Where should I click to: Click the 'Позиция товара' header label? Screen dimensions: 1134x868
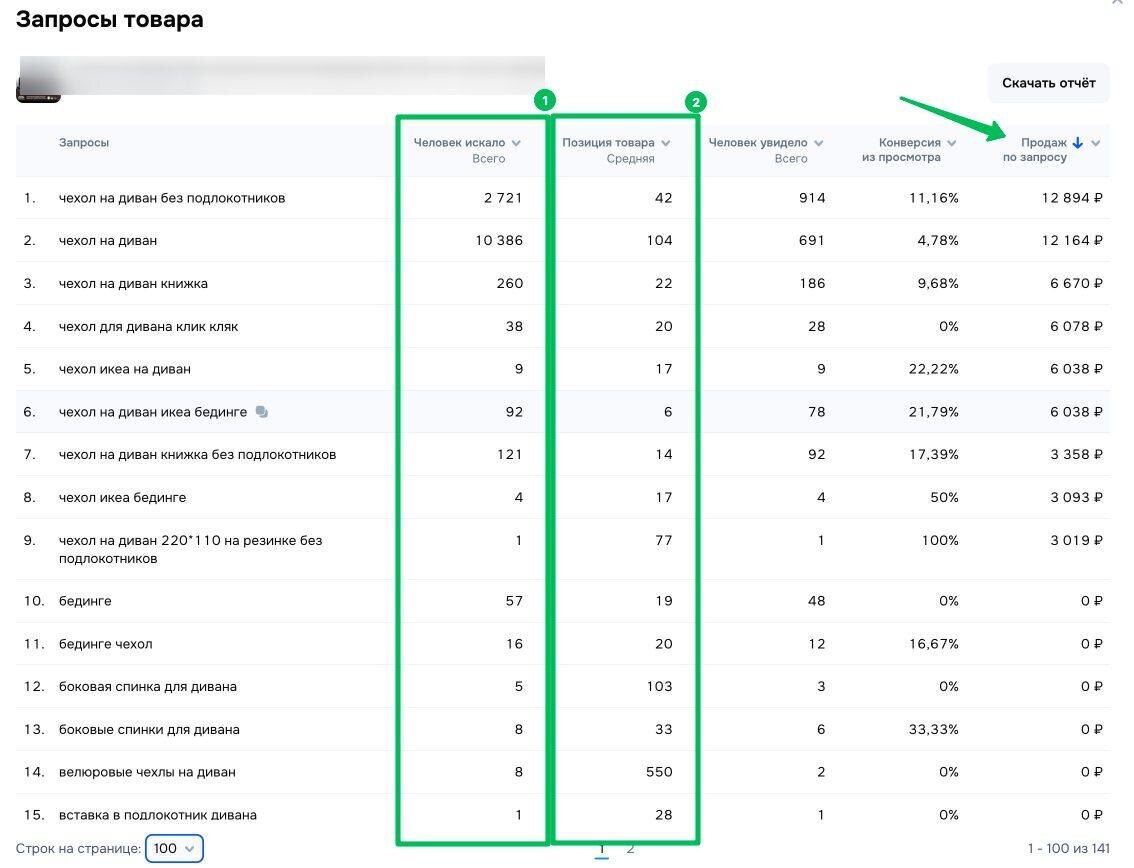tap(608, 142)
